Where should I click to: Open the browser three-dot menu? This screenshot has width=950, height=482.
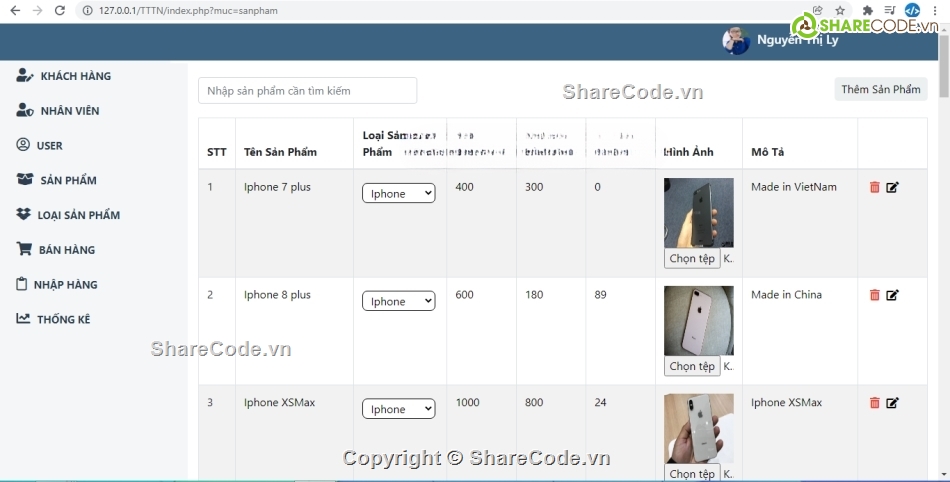coord(935,10)
